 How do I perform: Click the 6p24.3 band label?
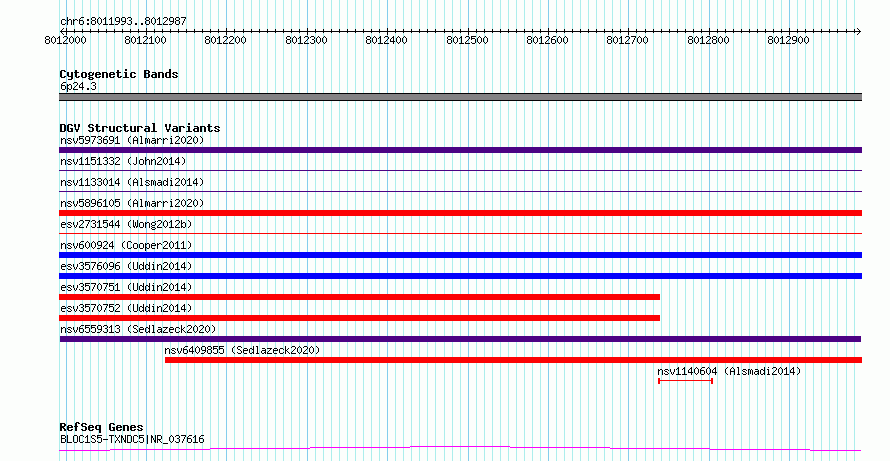(x=78, y=87)
